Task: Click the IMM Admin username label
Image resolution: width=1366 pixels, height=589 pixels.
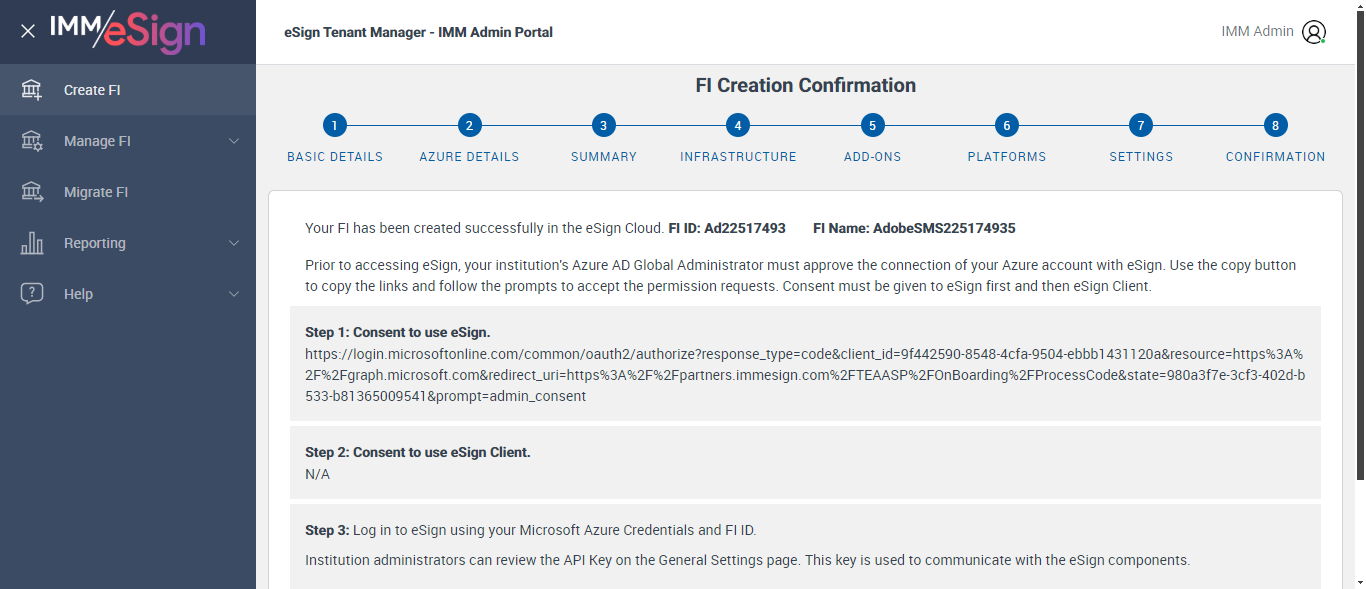Action: tap(1257, 31)
